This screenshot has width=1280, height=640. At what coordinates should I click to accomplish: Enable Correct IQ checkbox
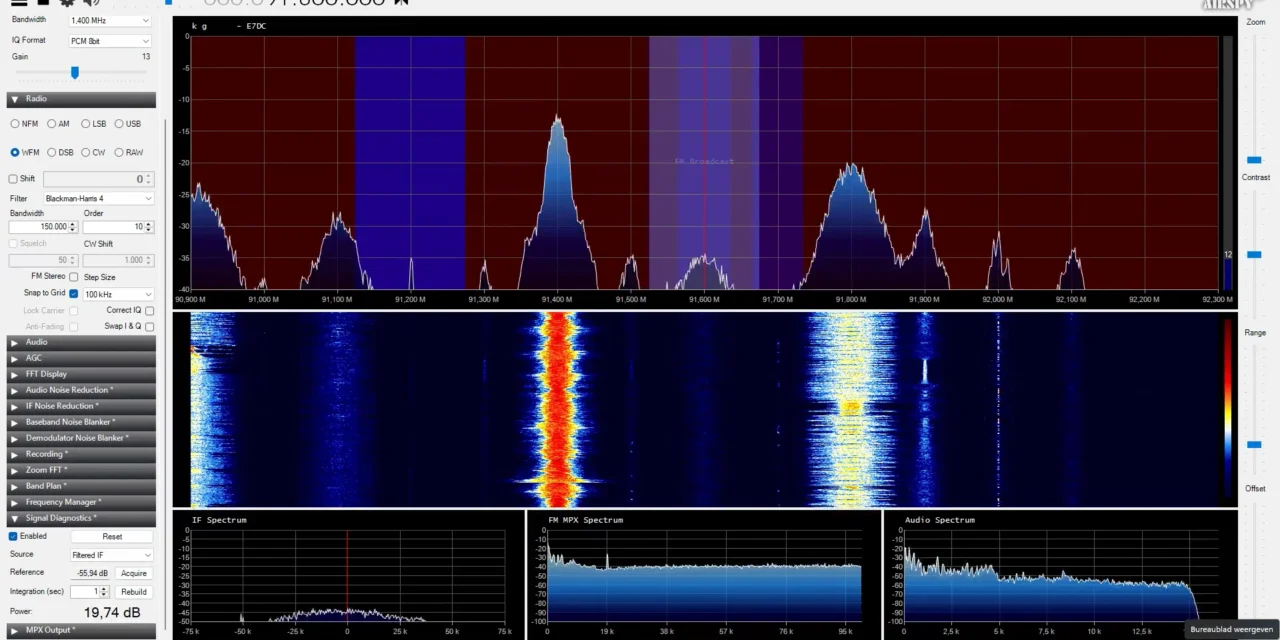(x=149, y=311)
